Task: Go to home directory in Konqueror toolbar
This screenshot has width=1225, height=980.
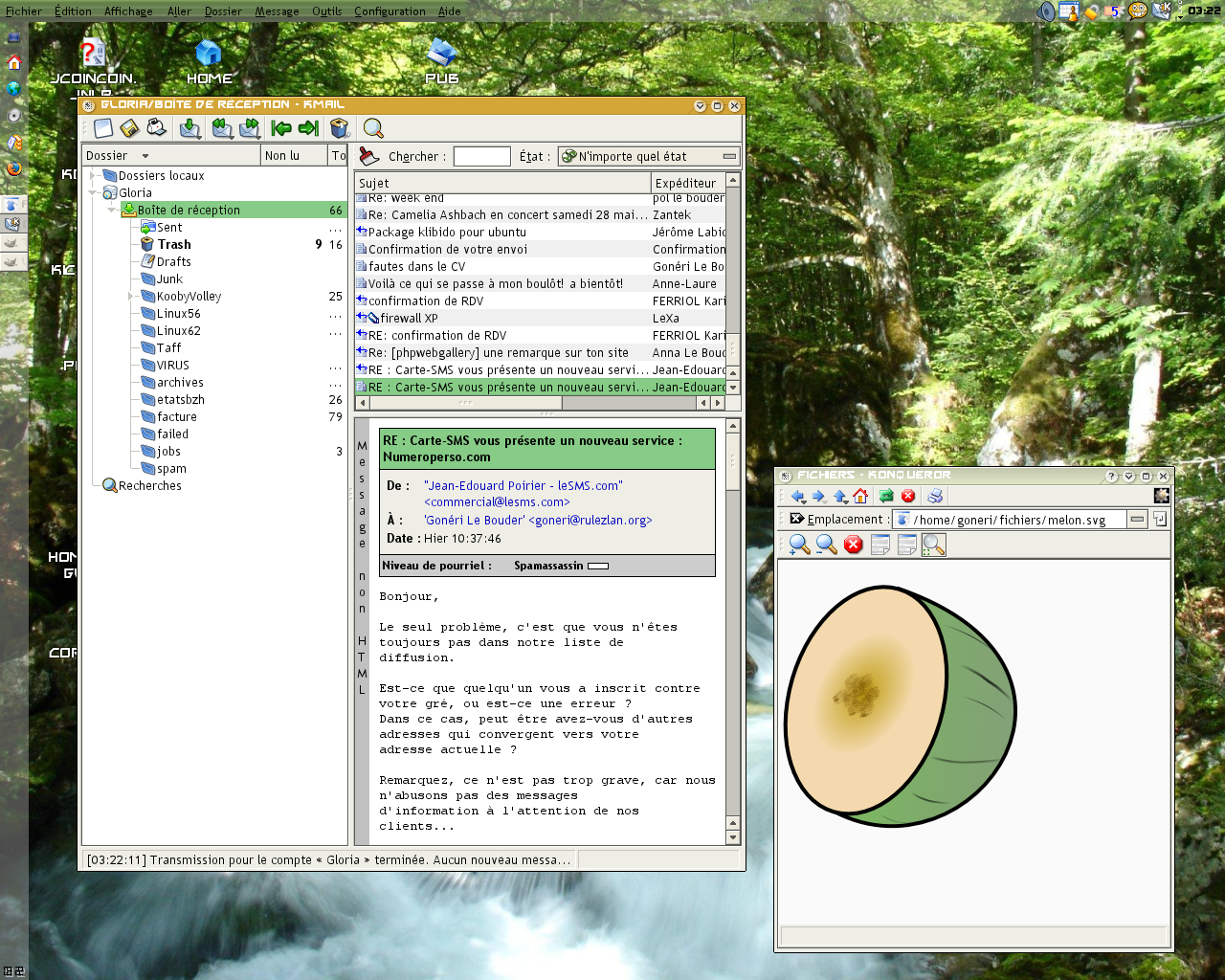Action: coord(860,496)
